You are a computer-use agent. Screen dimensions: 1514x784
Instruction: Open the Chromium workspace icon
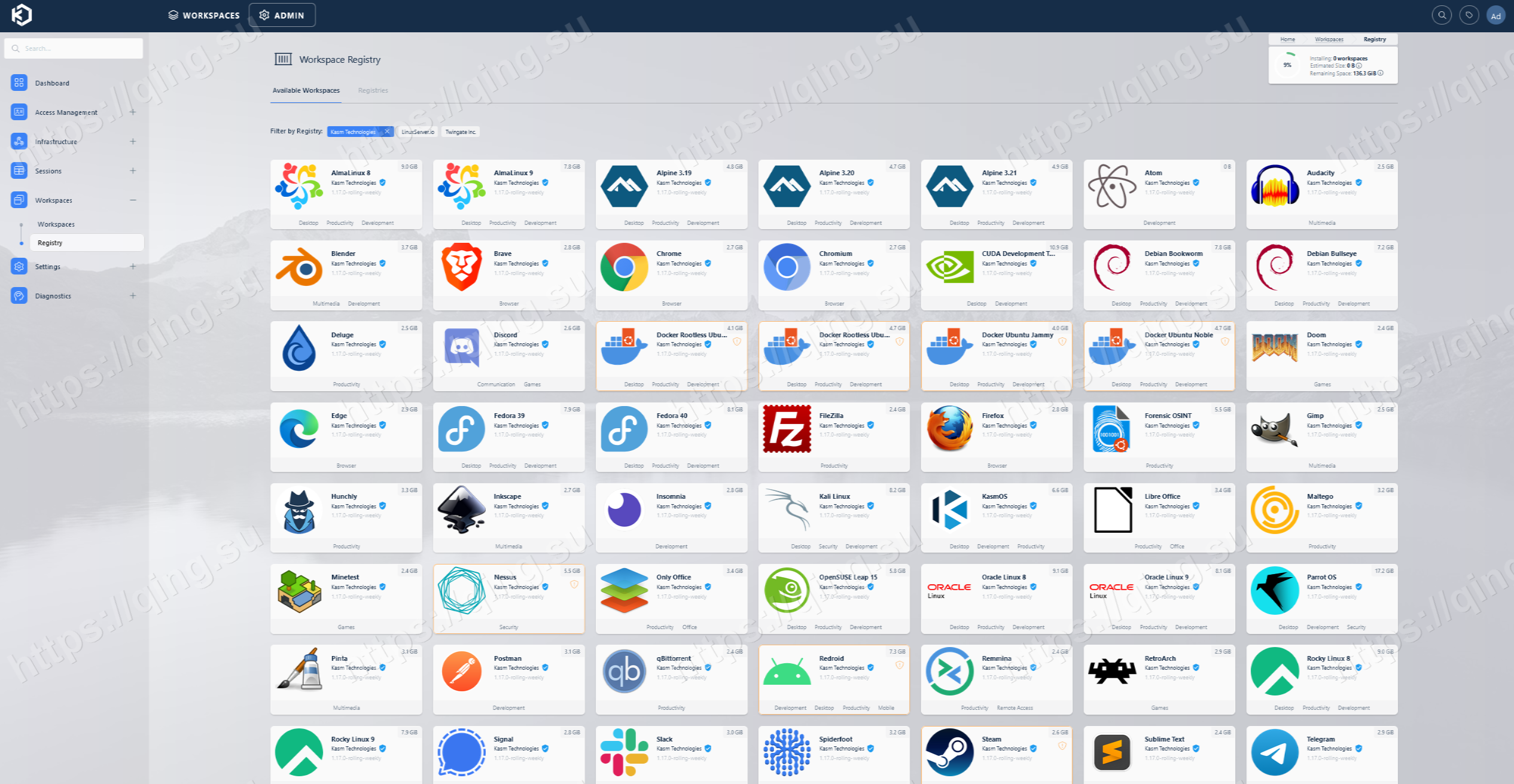787,267
